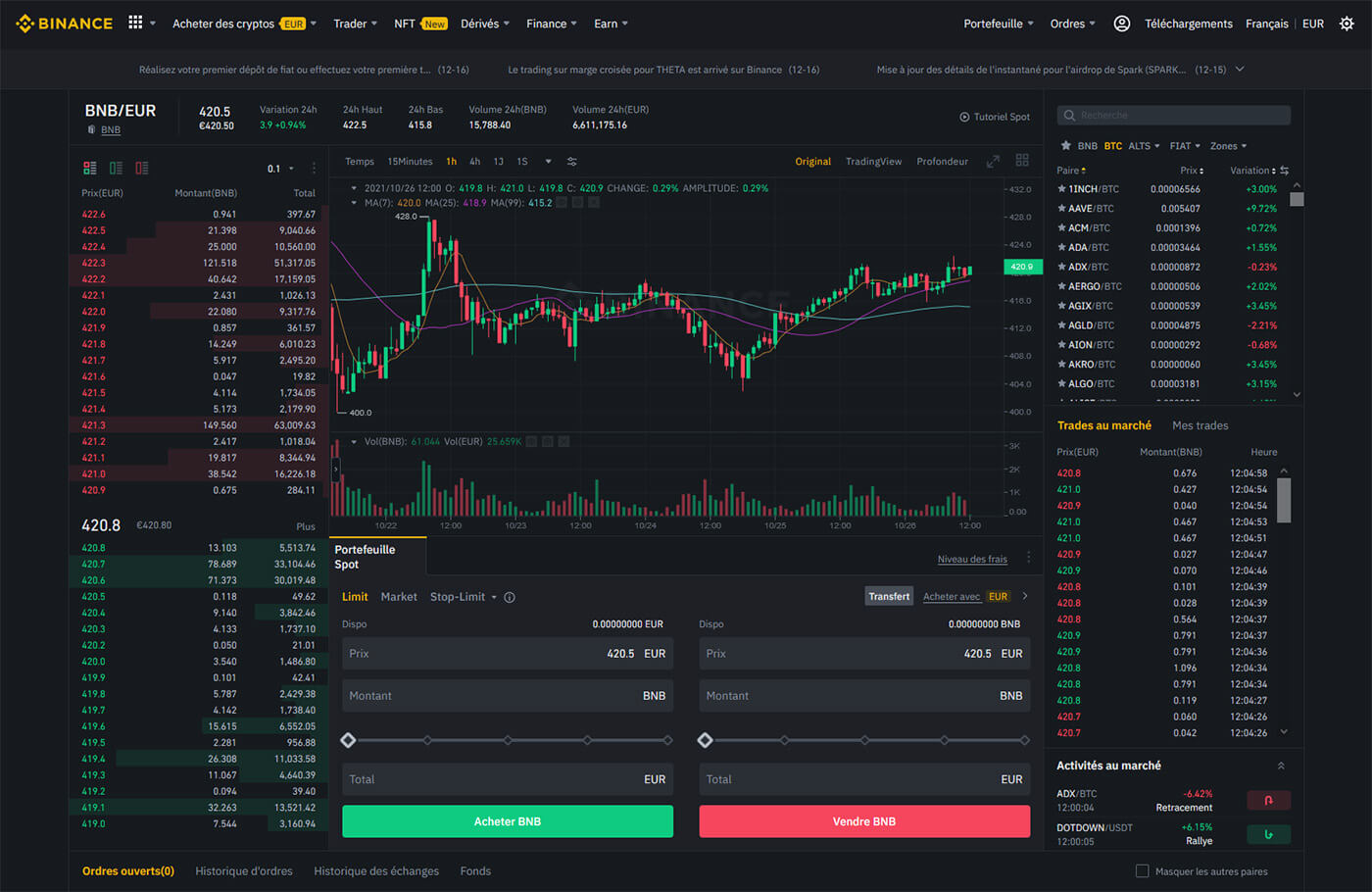Viewport: 1372px width, 892px height.
Task: Collapse the MA indicator line arrow
Action: (x=354, y=203)
